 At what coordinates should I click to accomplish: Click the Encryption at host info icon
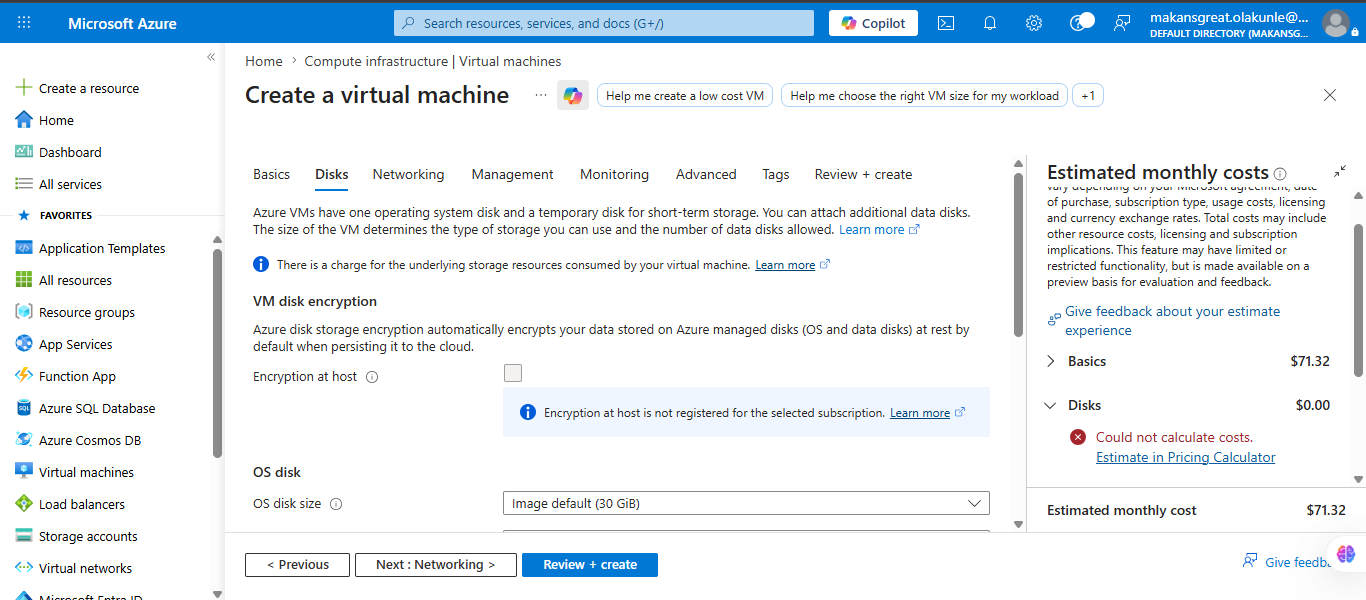coord(372,377)
